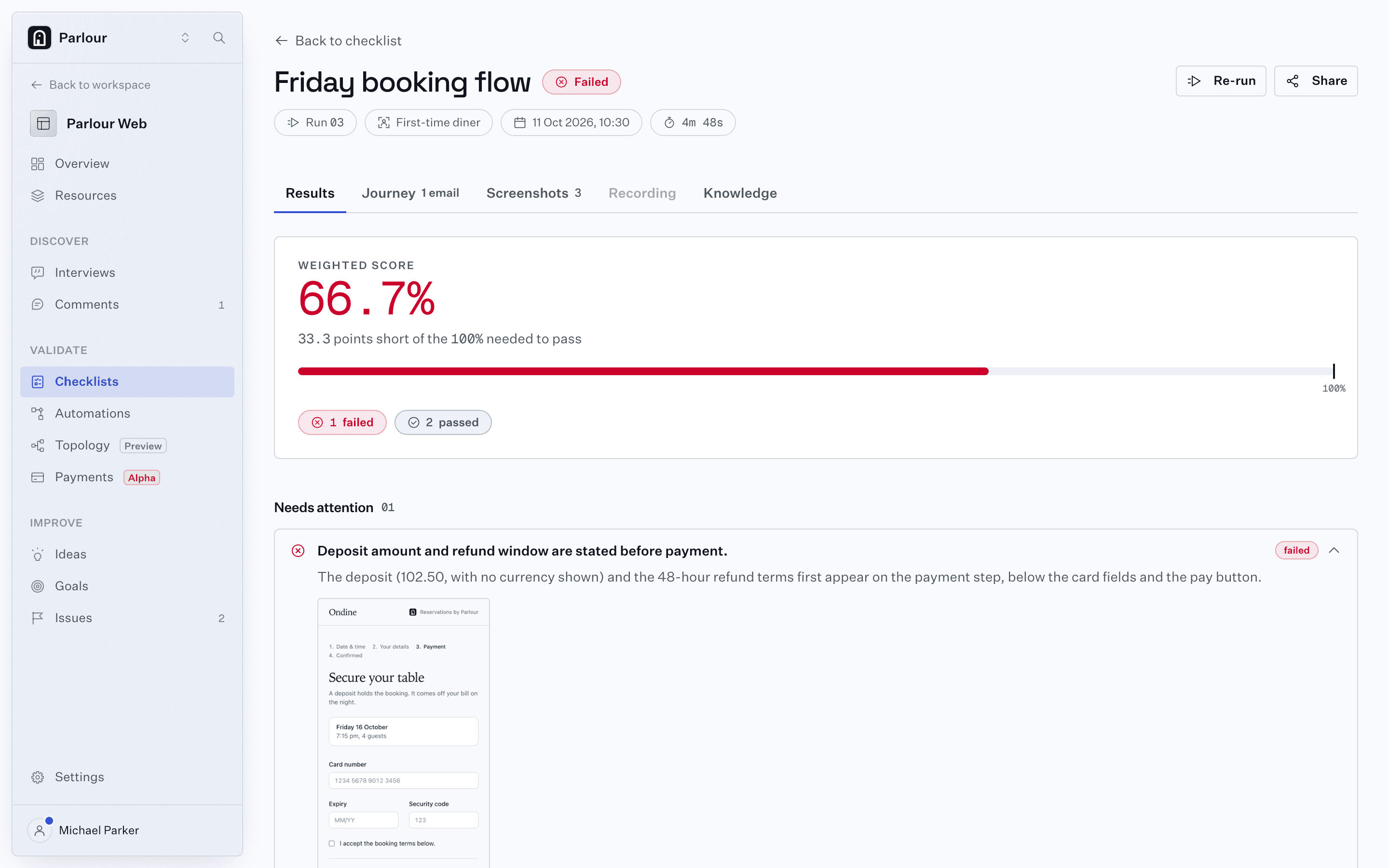Open Interviews chat icon

(37, 272)
